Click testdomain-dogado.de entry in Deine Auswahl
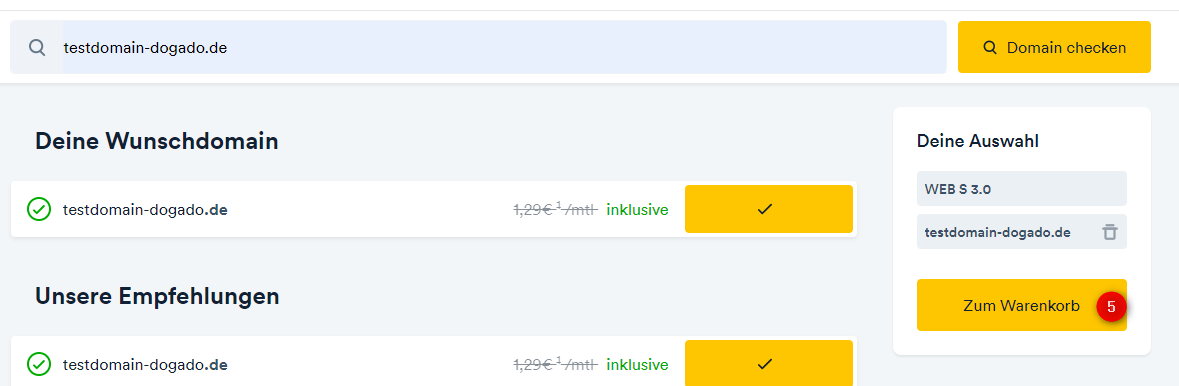 pos(998,232)
